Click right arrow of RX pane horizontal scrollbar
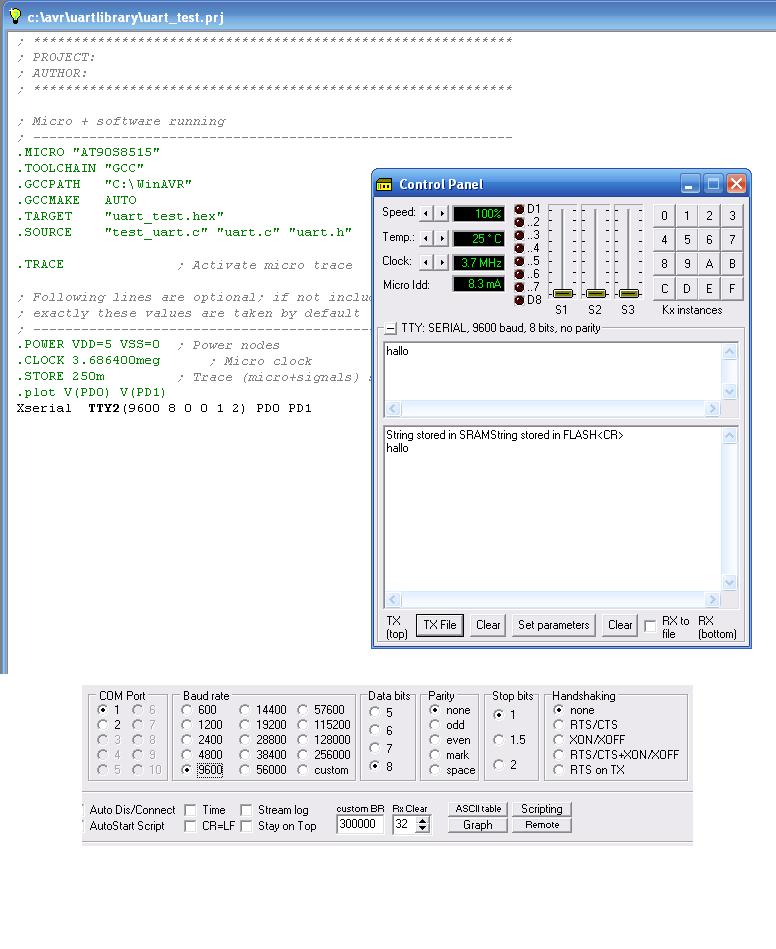Viewport: 776px width, 949px height. click(712, 600)
